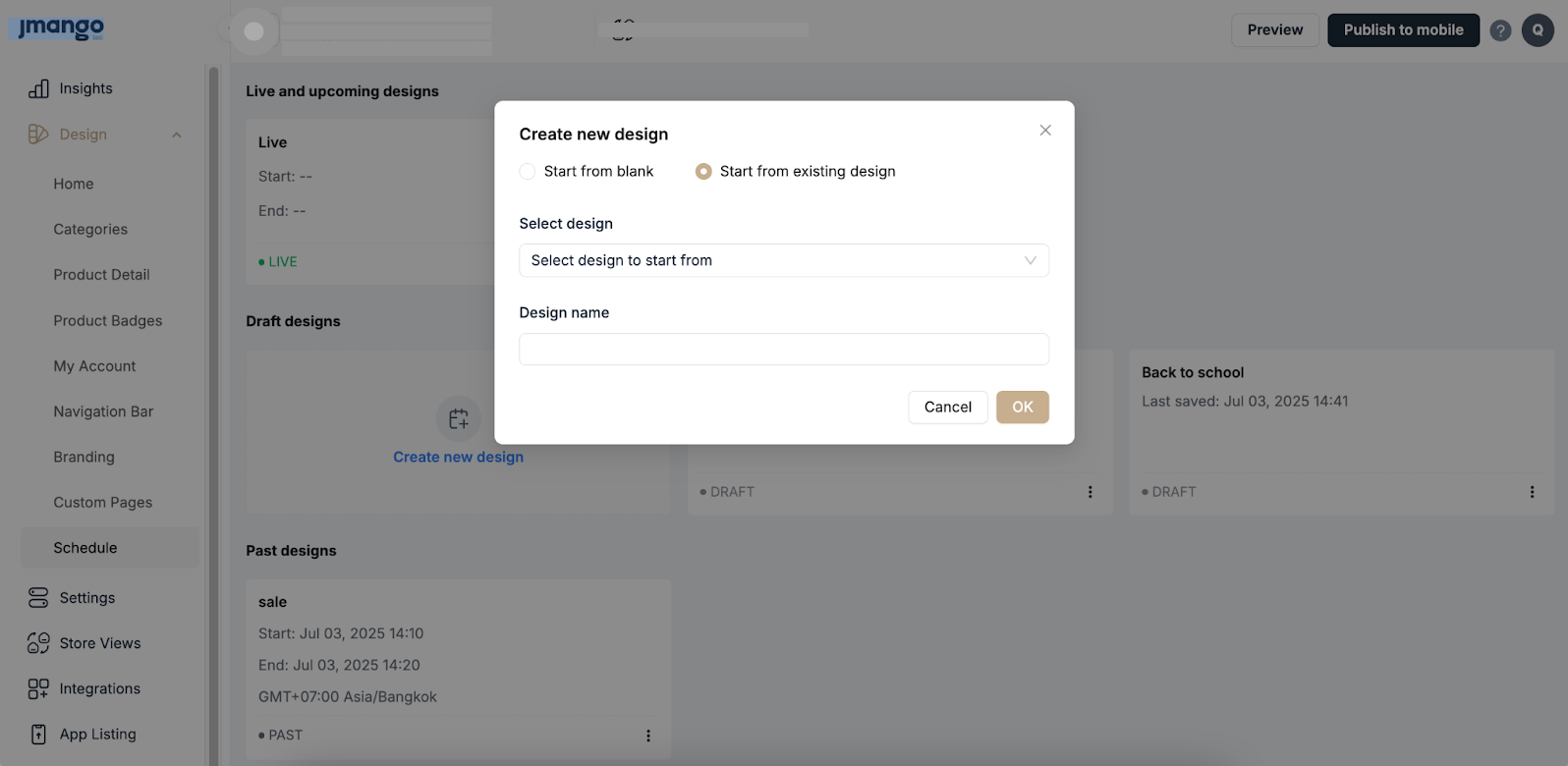Click the three-dot menu on sale design
This screenshot has height=766, width=1568.
[x=647, y=736]
